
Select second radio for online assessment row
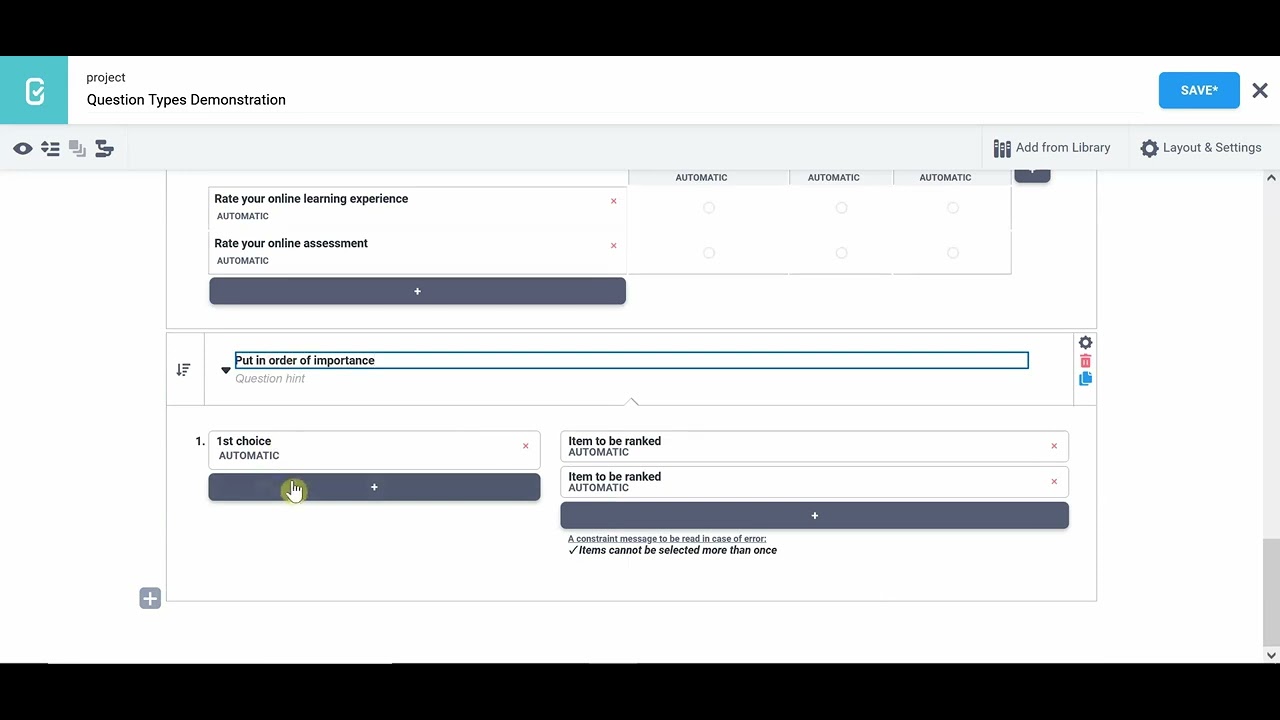click(x=841, y=253)
